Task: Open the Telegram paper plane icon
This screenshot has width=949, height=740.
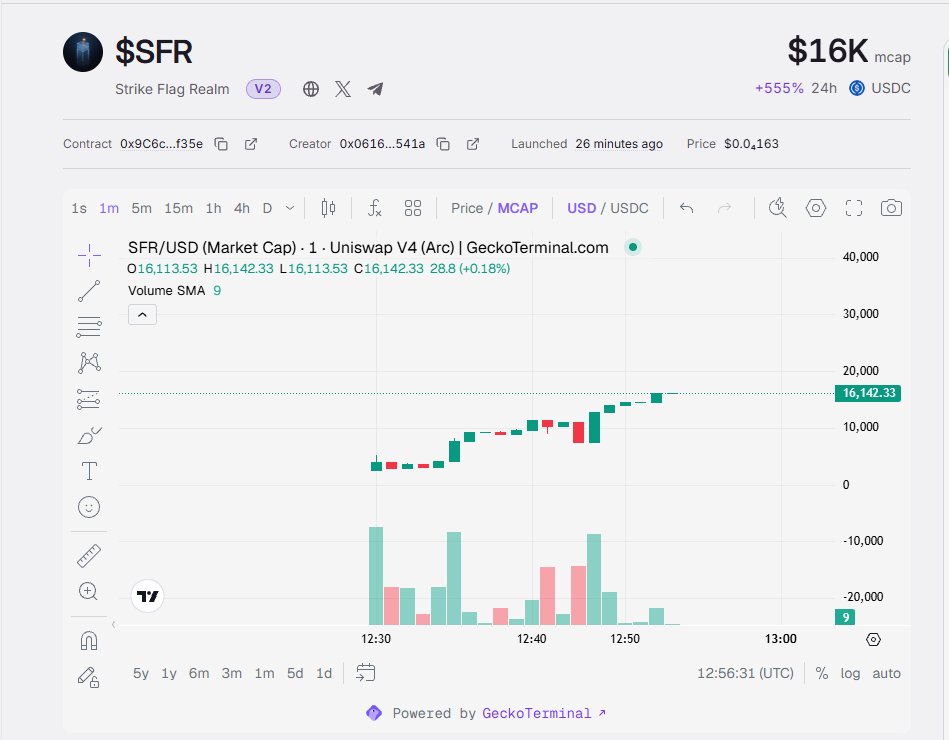Action: [375, 89]
